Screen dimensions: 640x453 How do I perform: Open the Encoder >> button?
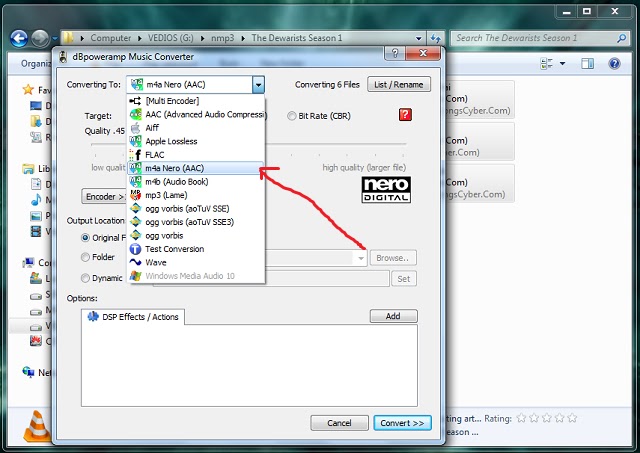104,197
